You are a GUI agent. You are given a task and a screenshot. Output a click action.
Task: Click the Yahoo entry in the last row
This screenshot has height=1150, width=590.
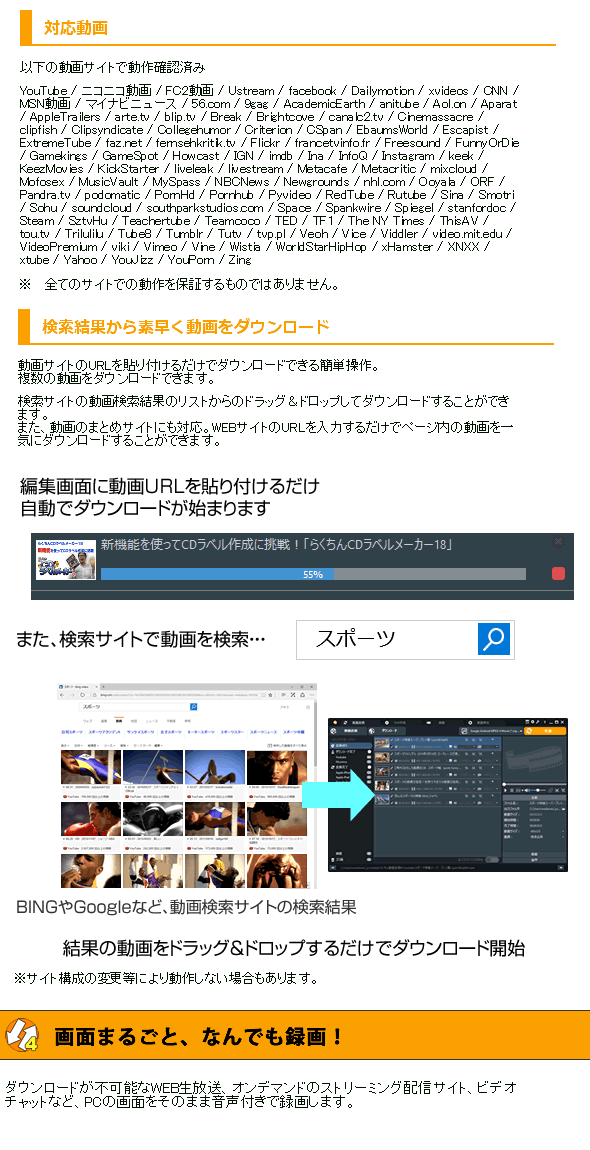tap(81, 260)
